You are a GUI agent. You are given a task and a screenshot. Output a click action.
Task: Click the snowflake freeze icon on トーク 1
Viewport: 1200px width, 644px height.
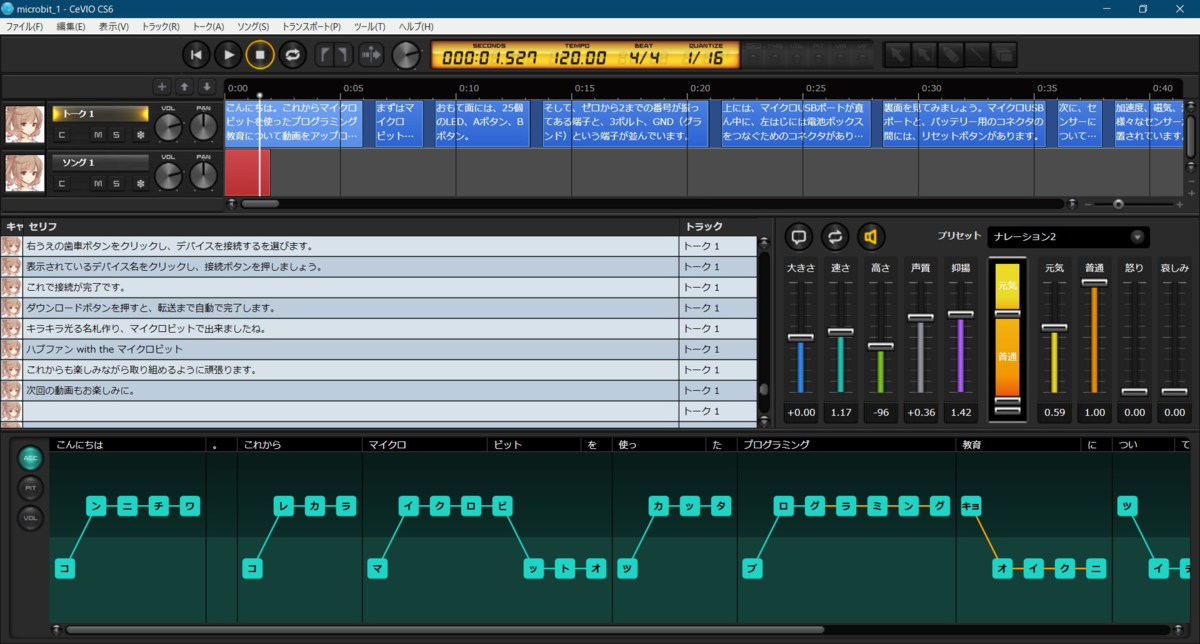[x=140, y=134]
